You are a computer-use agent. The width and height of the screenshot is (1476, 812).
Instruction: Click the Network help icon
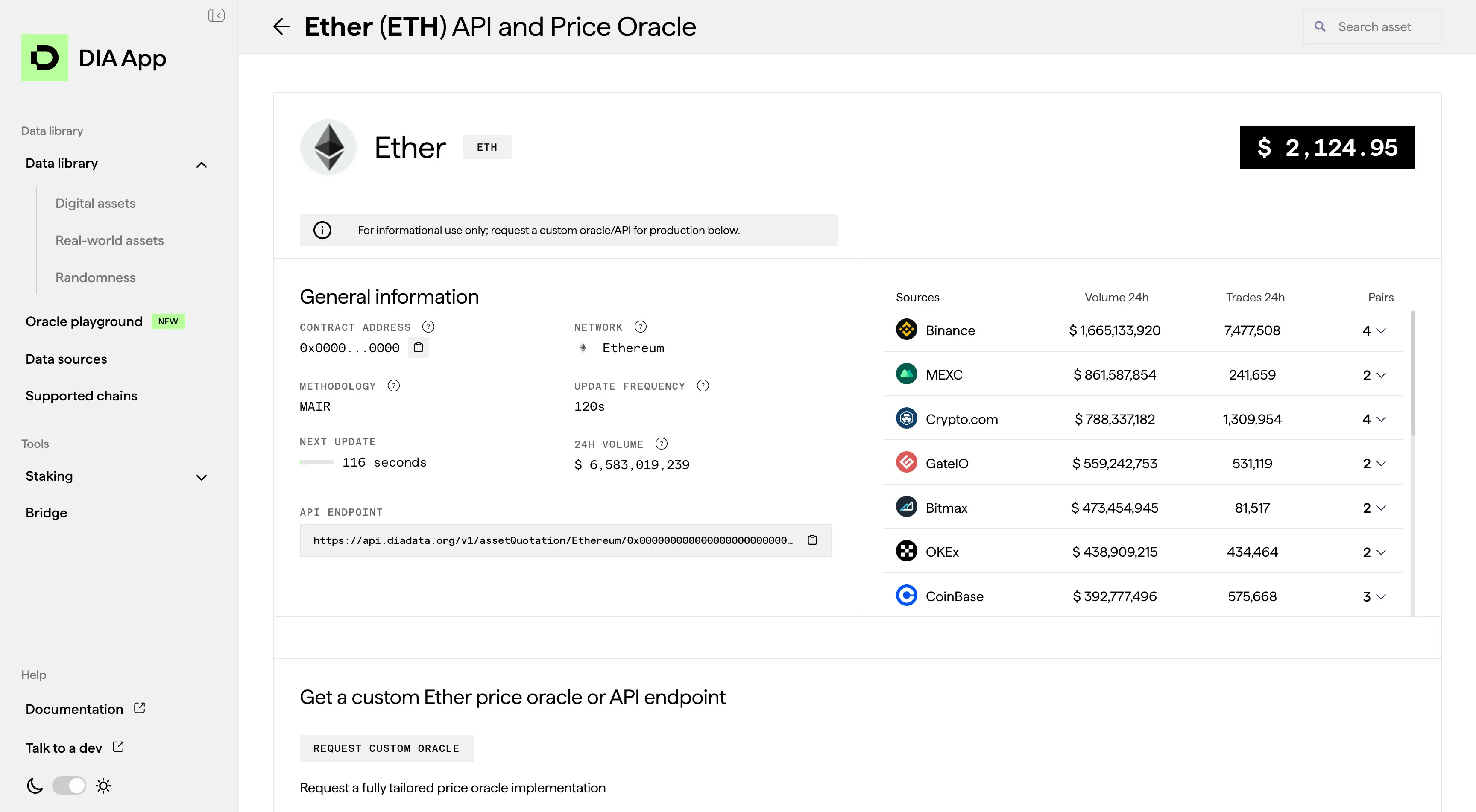coord(641,327)
